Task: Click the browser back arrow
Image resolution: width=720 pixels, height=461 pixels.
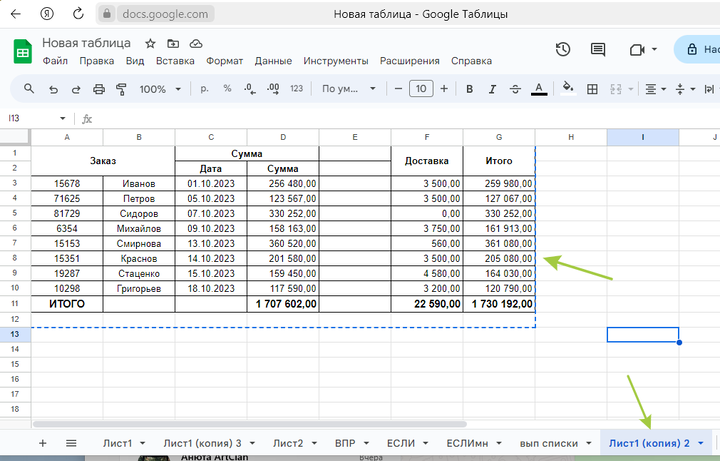Action: tap(16, 14)
